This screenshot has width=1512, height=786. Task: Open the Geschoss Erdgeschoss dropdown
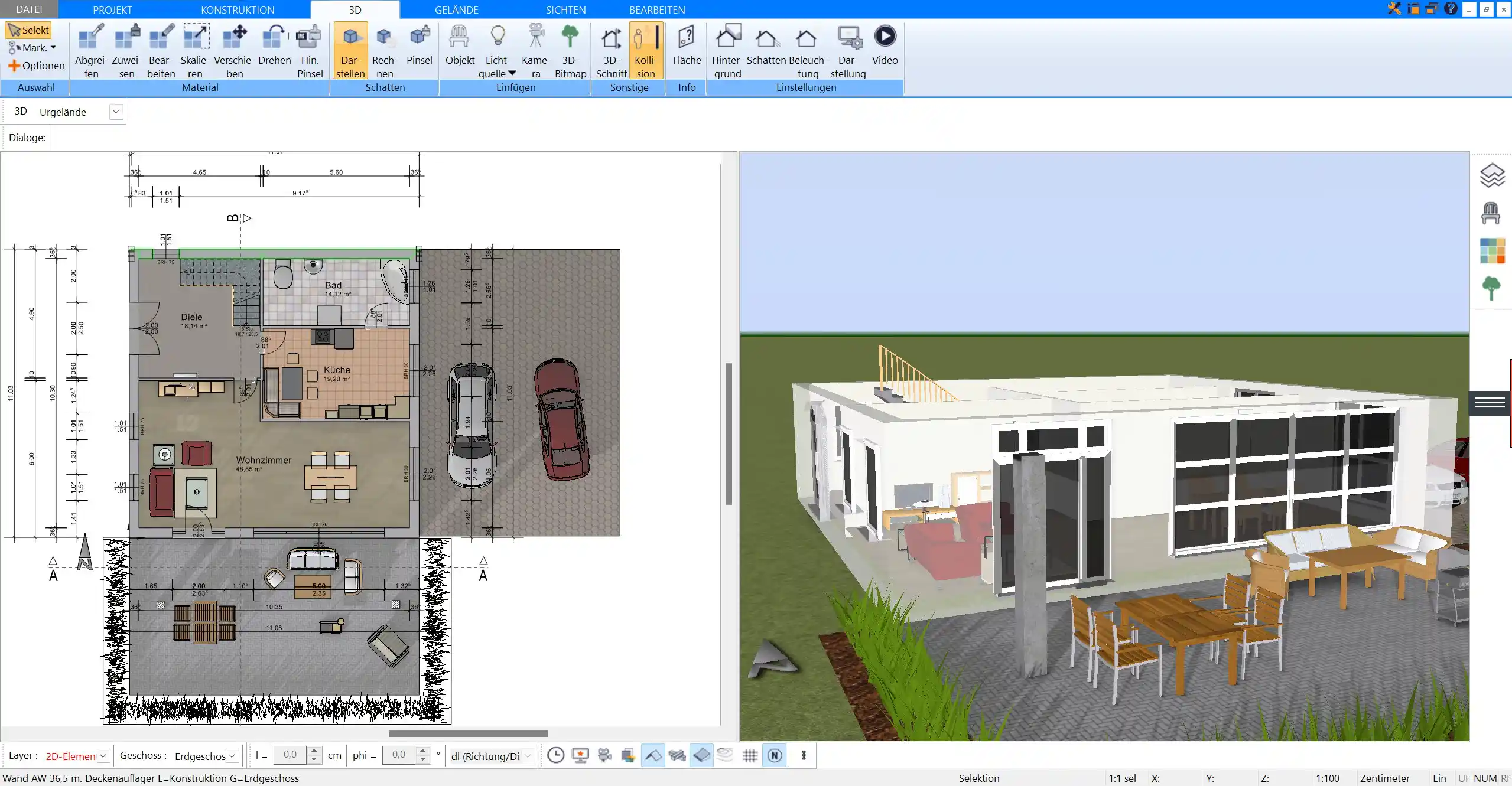click(232, 756)
